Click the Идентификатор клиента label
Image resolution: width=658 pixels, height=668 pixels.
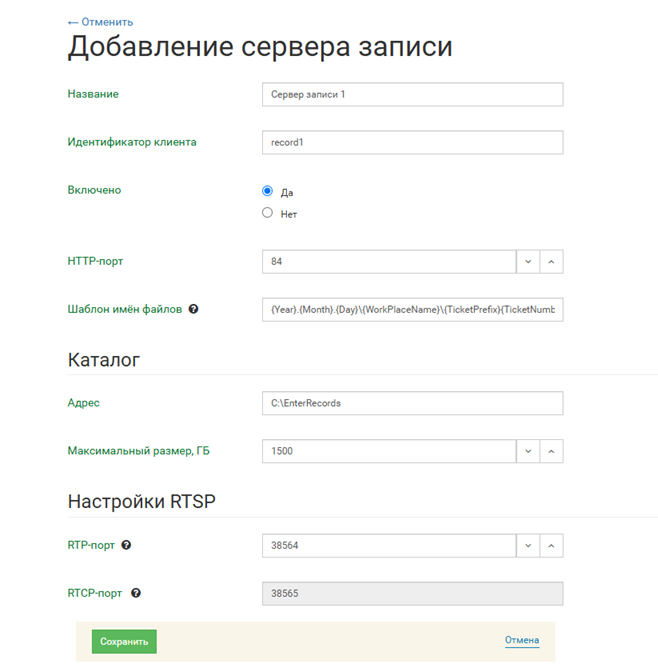(x=132, y=142)
